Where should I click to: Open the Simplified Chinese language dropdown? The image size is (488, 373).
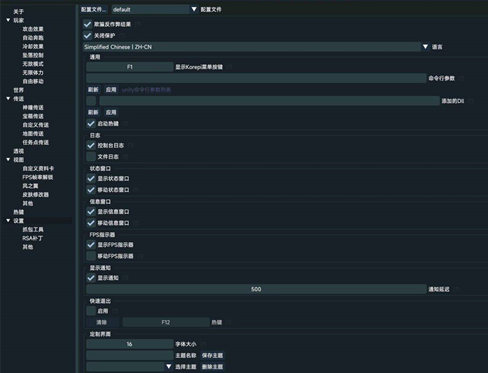click(256, 47)
